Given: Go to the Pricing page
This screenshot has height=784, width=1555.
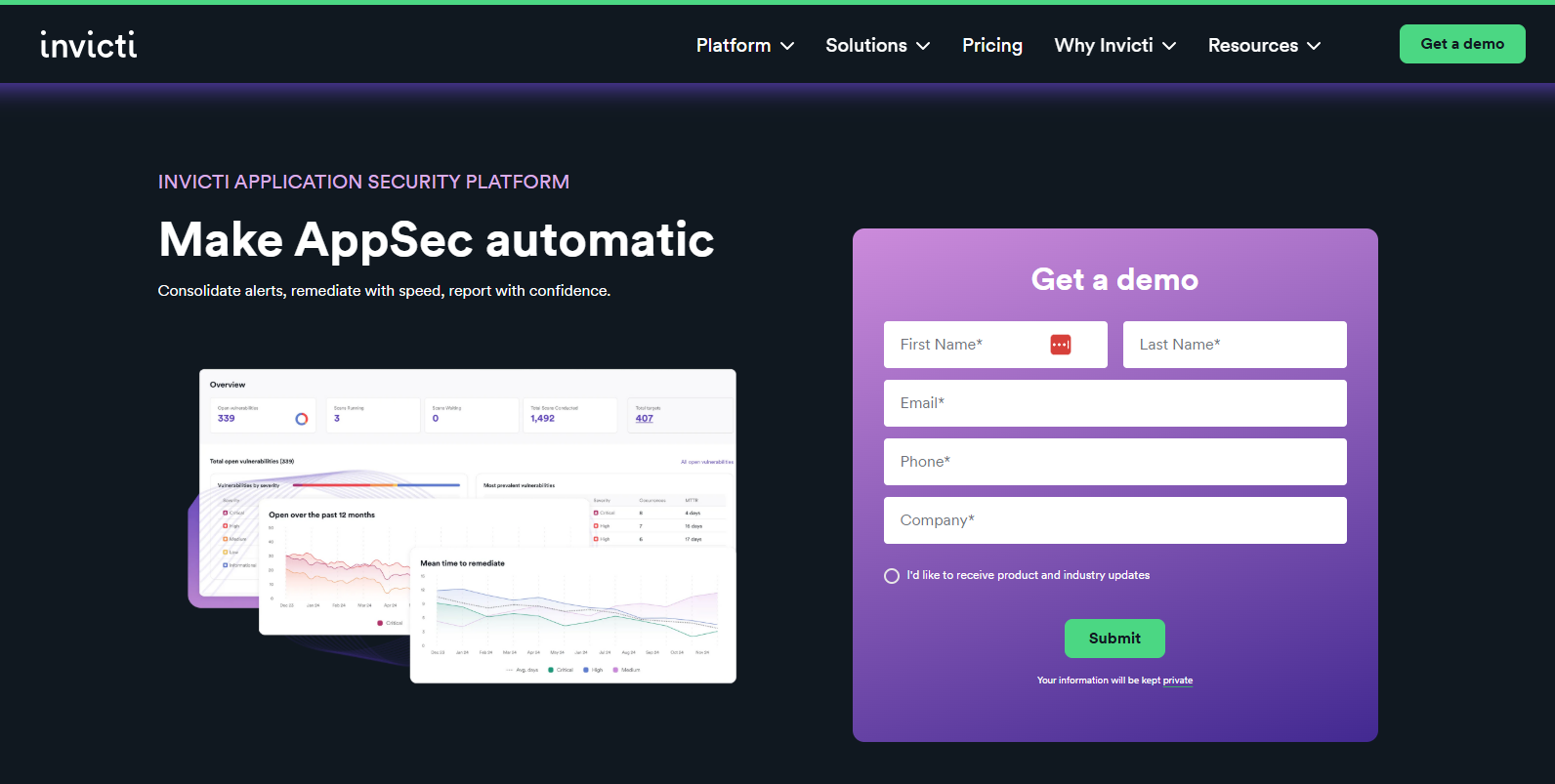Looking at the screenshot, I should [x=991, y=46].
